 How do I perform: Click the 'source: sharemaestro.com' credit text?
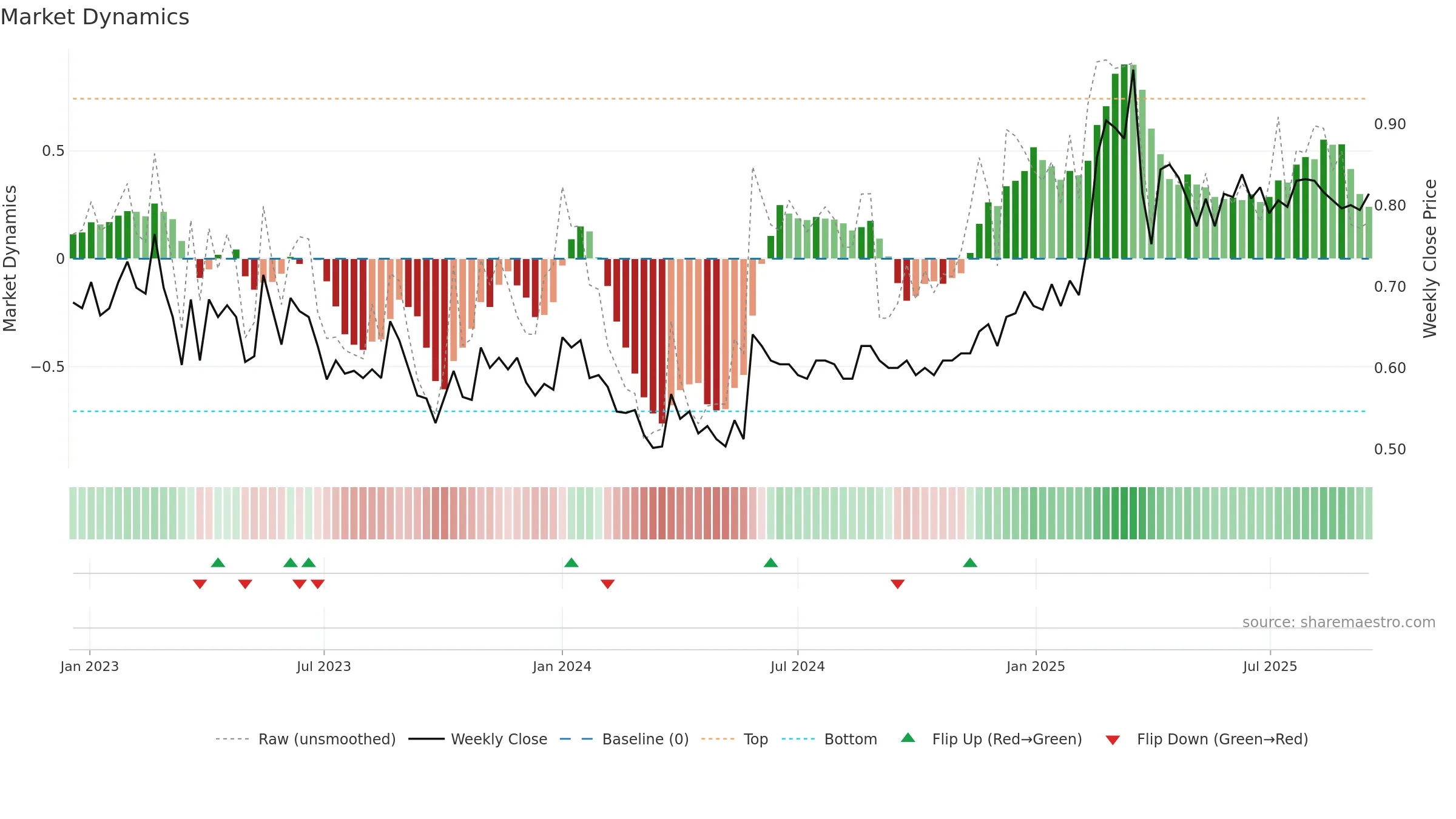pyautogui.click(x=1338, y=622)
